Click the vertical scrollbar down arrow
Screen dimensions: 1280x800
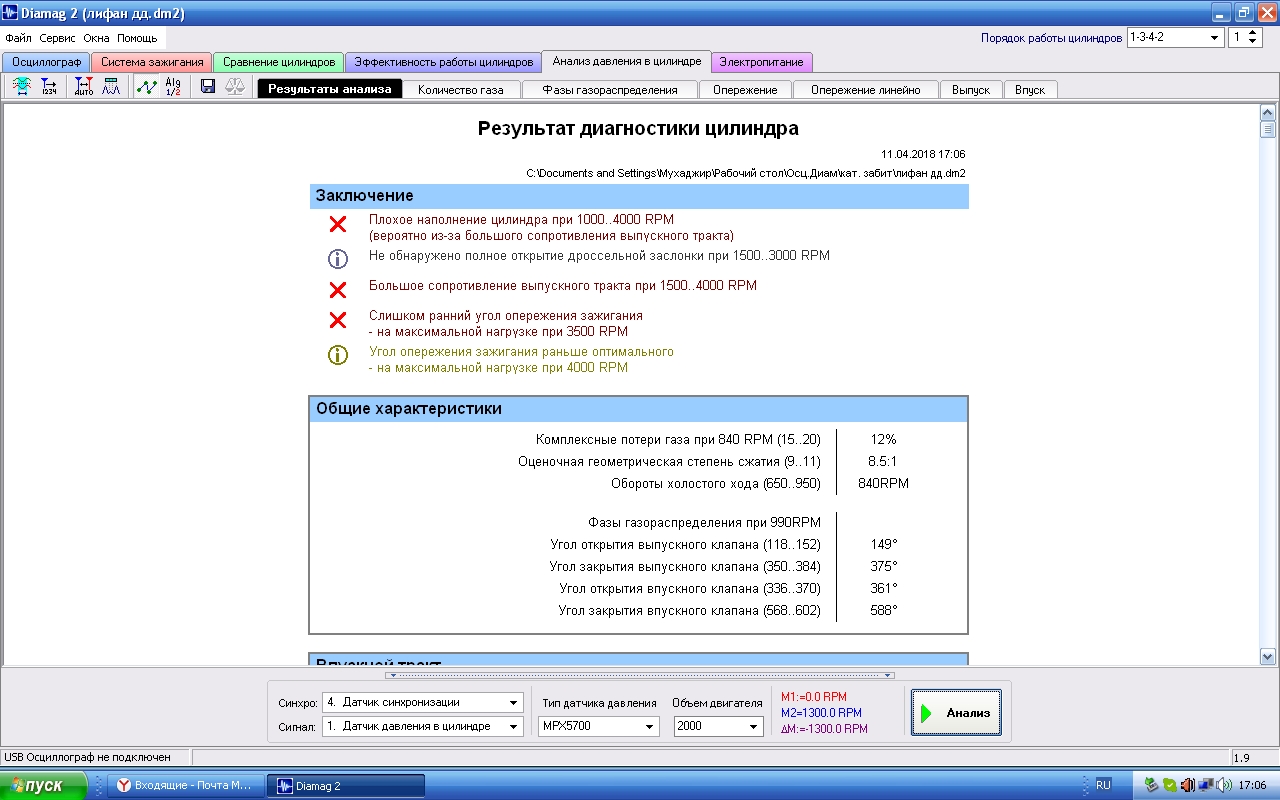tap(1268, 657)
